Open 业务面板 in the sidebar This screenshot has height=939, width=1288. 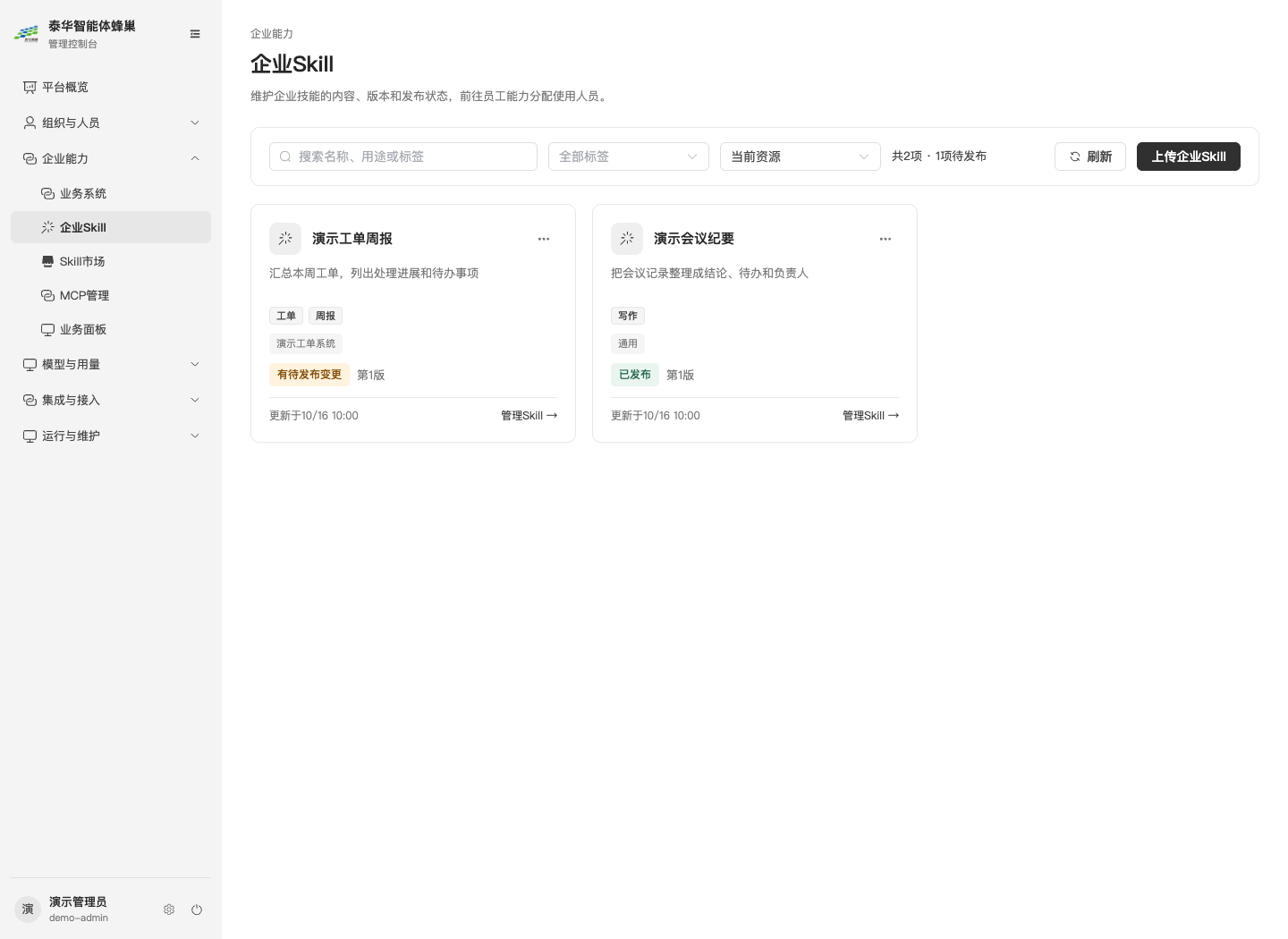click(x=111, y=329)
